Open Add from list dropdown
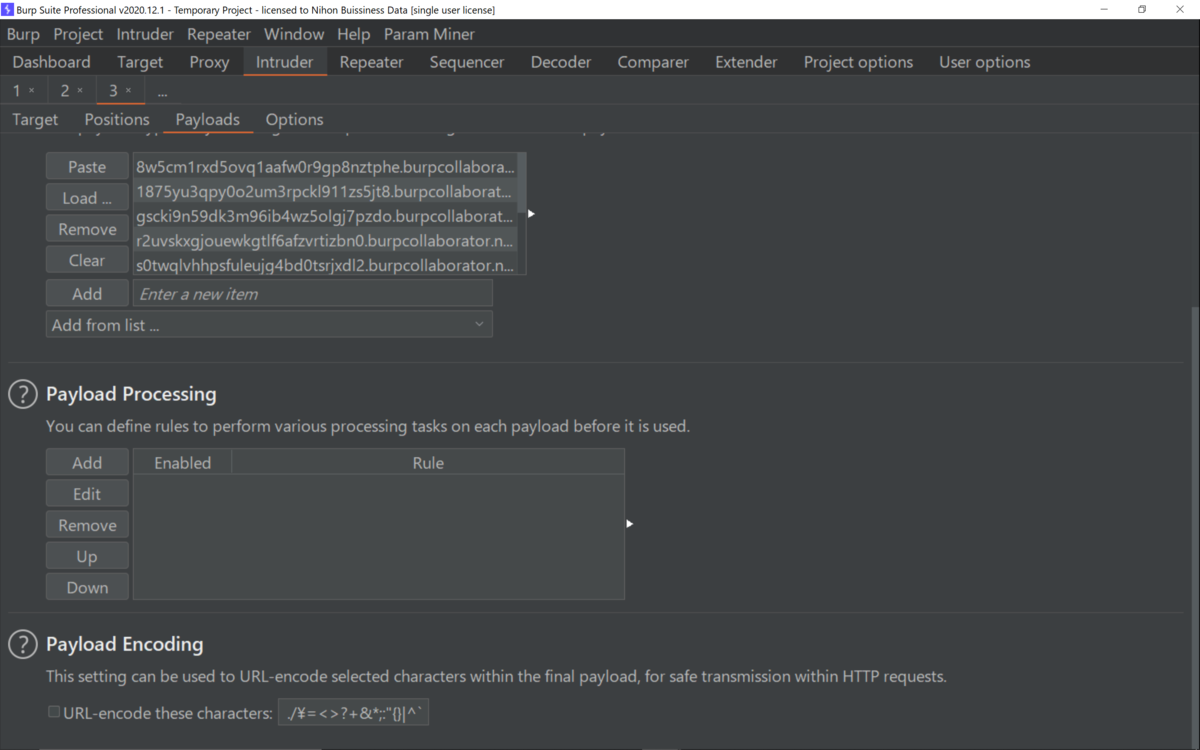Viewport: 1200px width, 750px height. [x=269, y=324]
